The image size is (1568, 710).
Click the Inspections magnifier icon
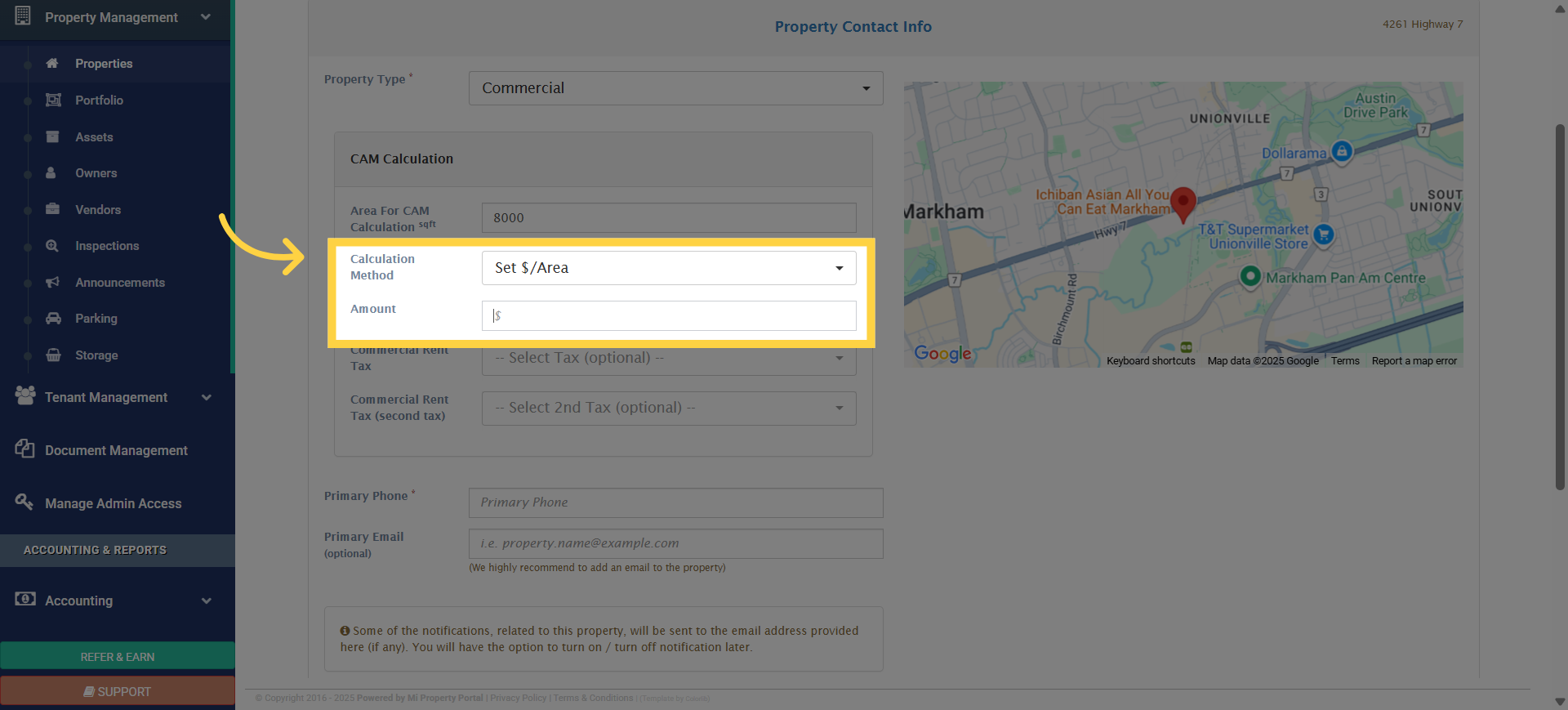[52, 245]
